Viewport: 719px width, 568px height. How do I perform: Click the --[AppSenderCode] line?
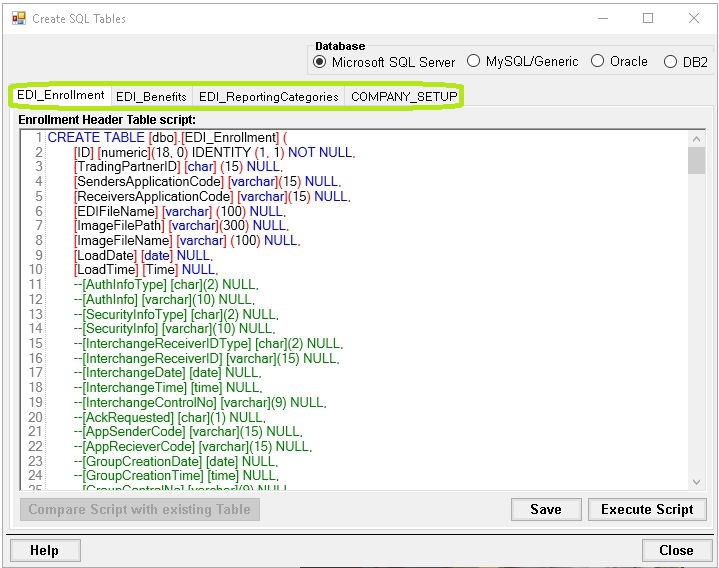[x=188, y=432]
